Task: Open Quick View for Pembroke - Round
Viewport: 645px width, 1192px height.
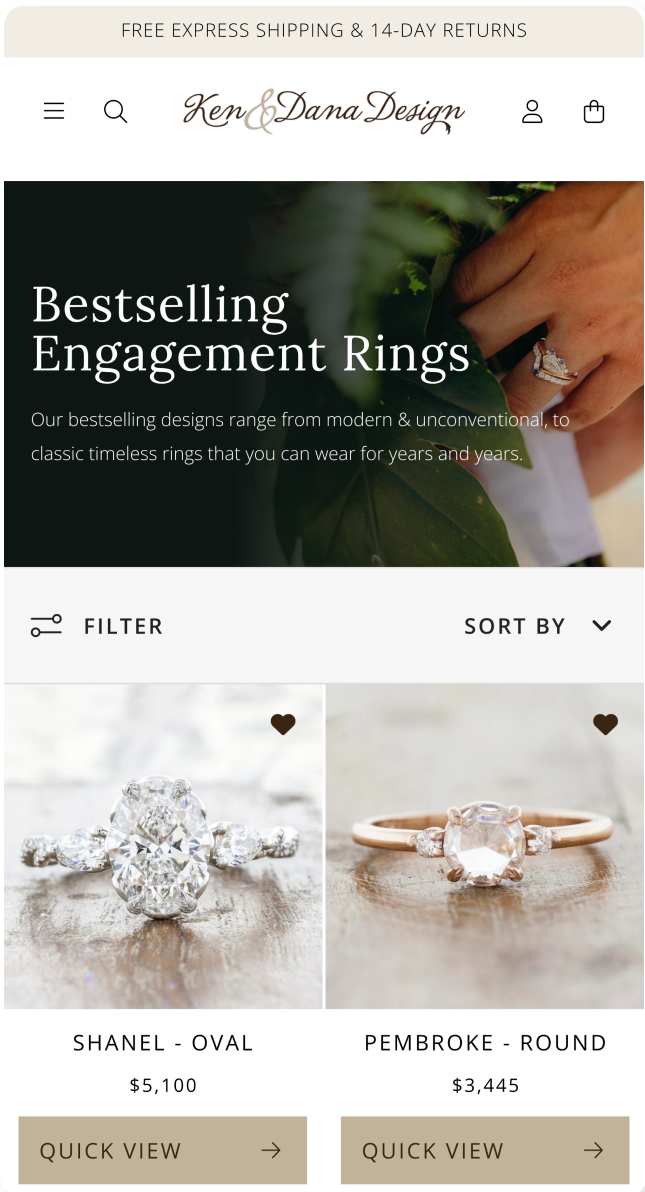Action: pyautogui.click(x=485, y=1150)
